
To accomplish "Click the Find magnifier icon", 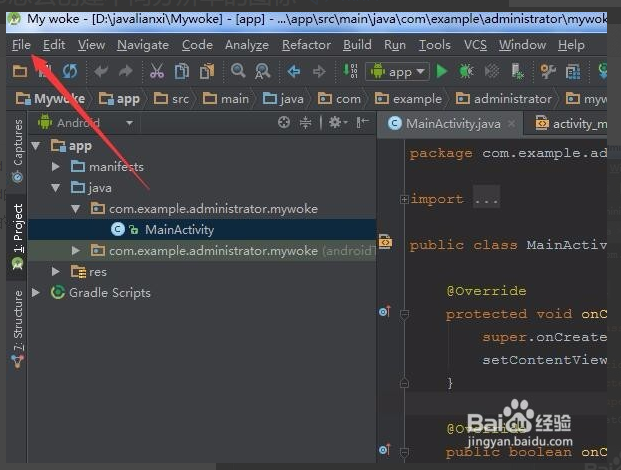I will [x=238, y=71].
